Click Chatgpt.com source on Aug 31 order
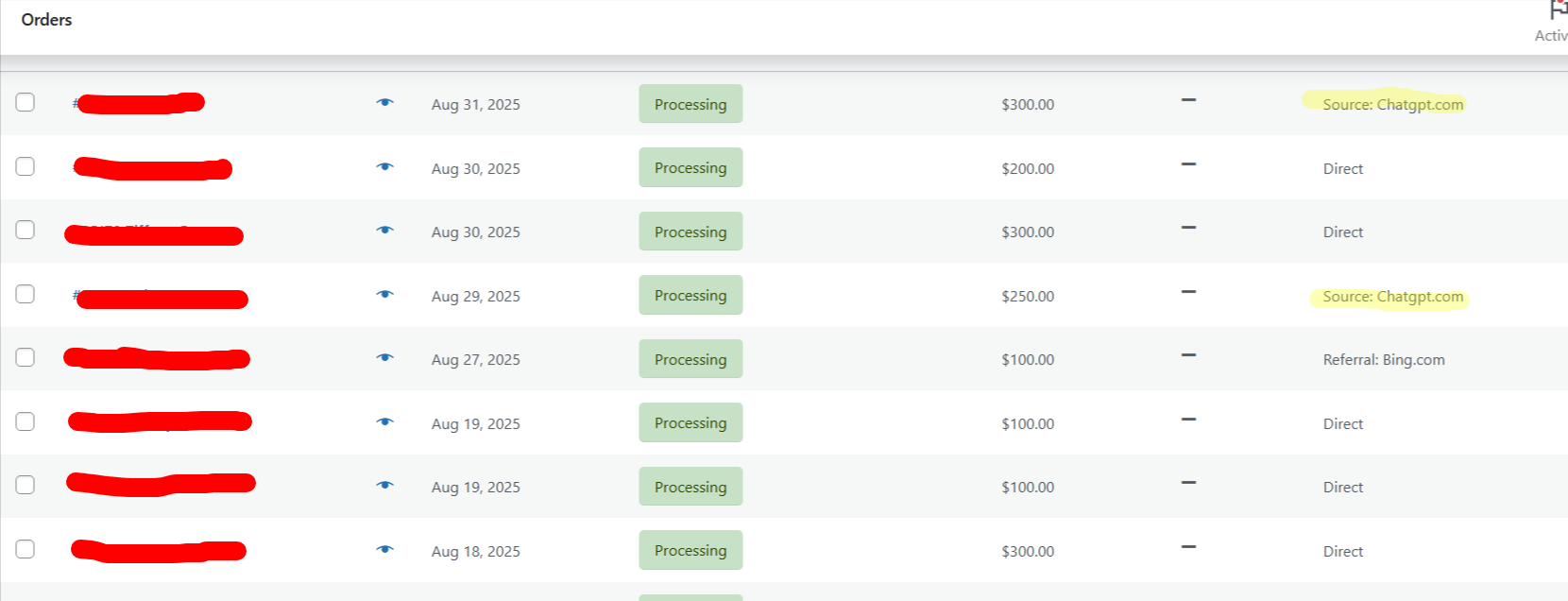The width and height of the screenshot is (1568, 601). [1393, 105]
